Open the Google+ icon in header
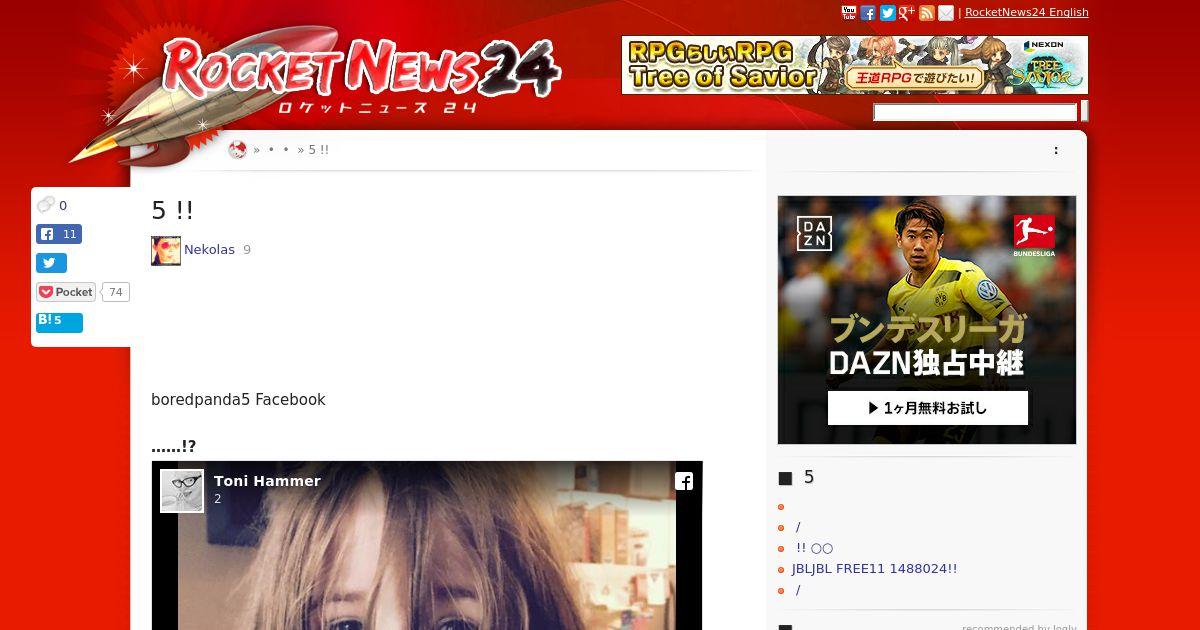The width and height of the screenshot is (1200, 630). coord(907,13)
